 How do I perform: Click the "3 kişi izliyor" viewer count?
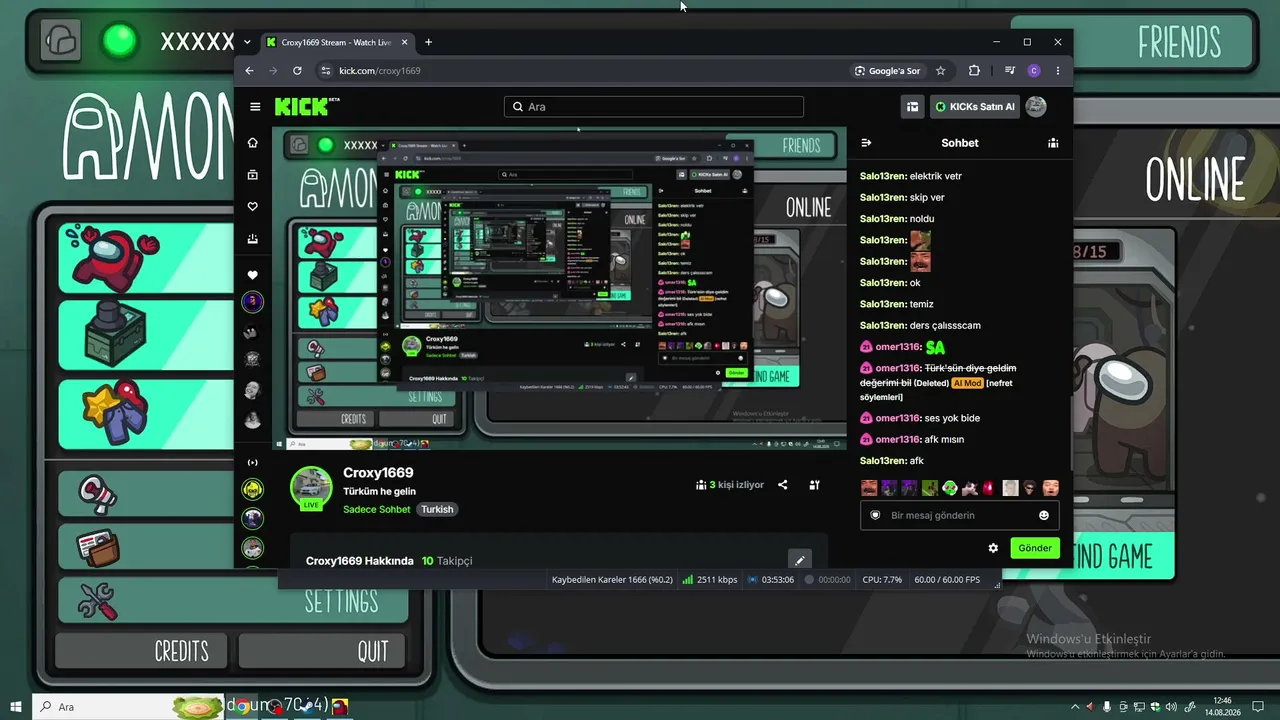tap(730, 485)
